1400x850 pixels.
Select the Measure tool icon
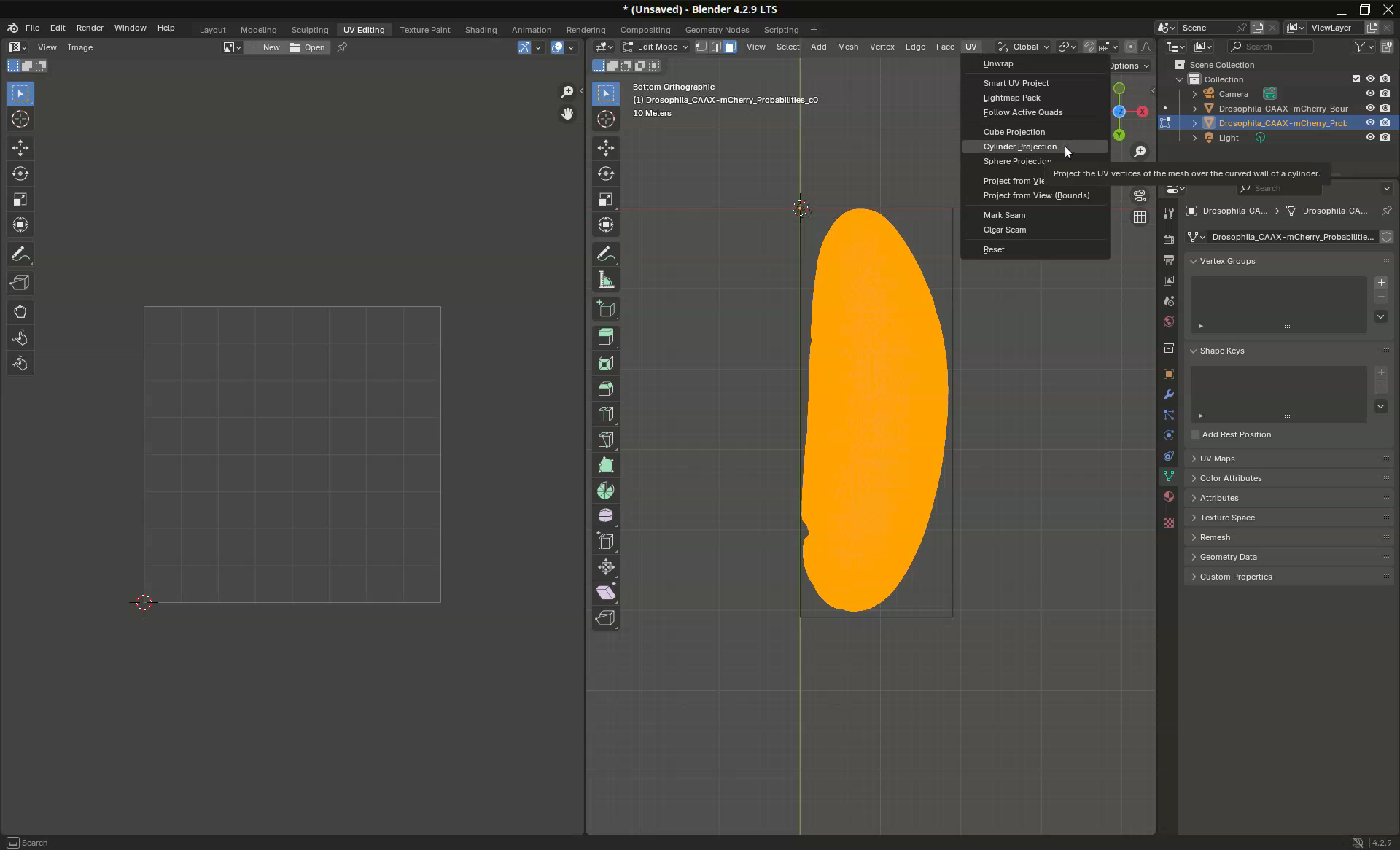605,280
